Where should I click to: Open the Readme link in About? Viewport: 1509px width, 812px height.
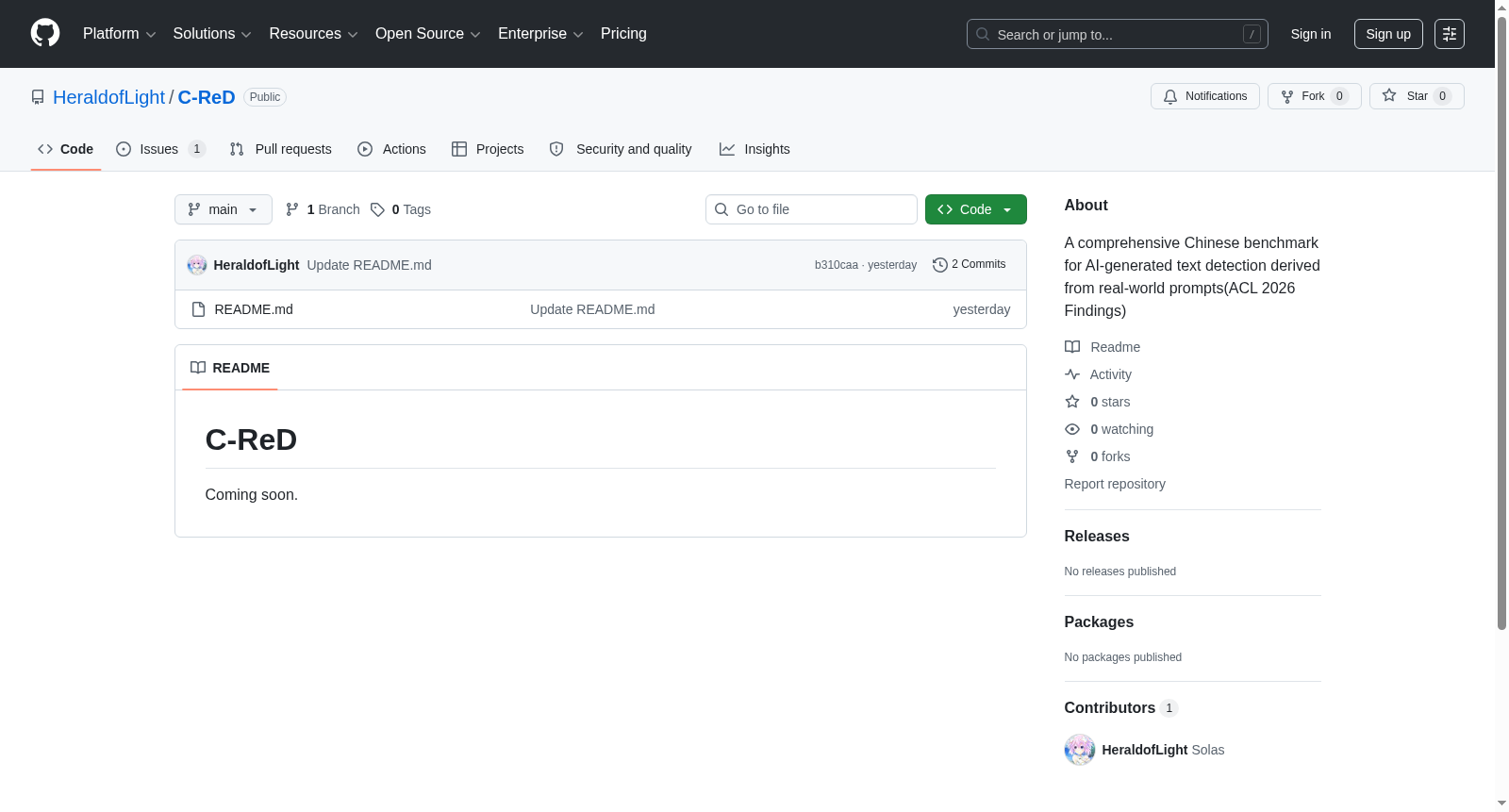pos(1103,347)
